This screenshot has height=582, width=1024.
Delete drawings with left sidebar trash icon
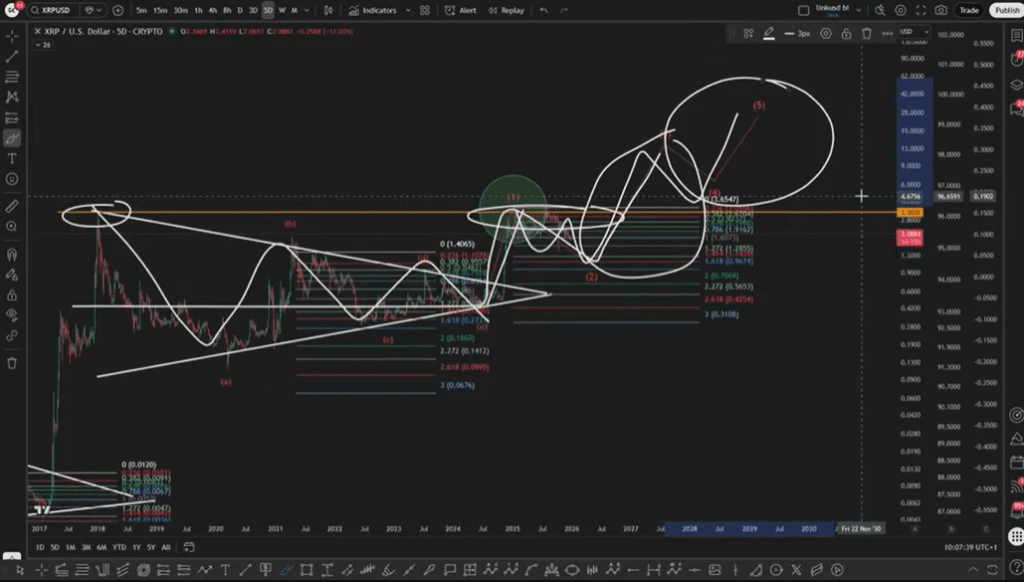[12, 363]
